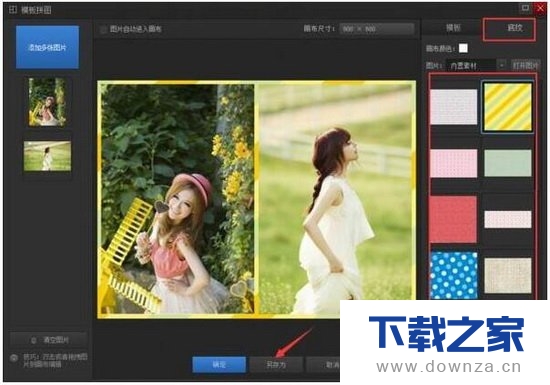Switch to the template tab

point(453,28)
